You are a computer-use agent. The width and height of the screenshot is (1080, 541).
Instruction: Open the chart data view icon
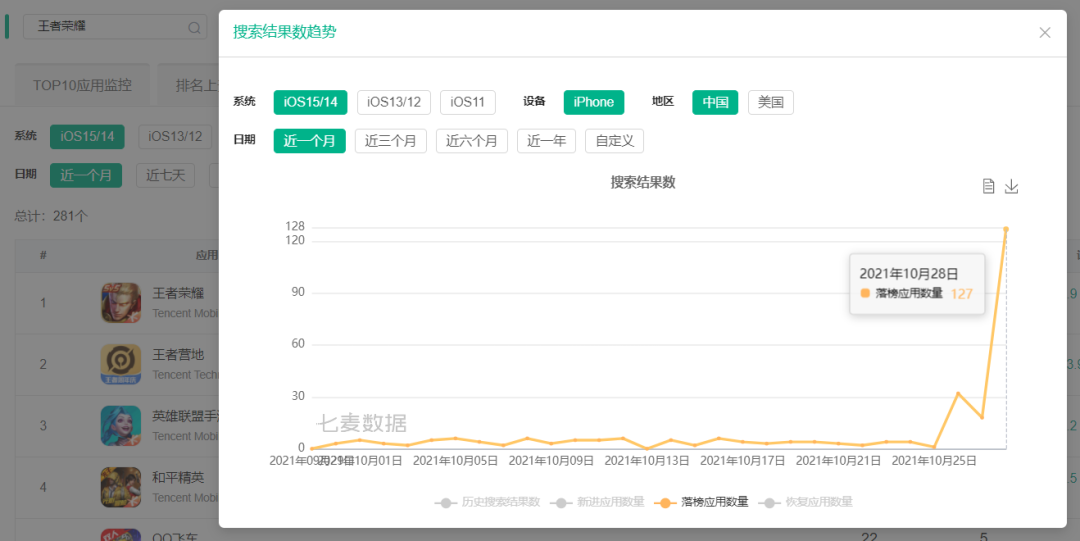988,186
